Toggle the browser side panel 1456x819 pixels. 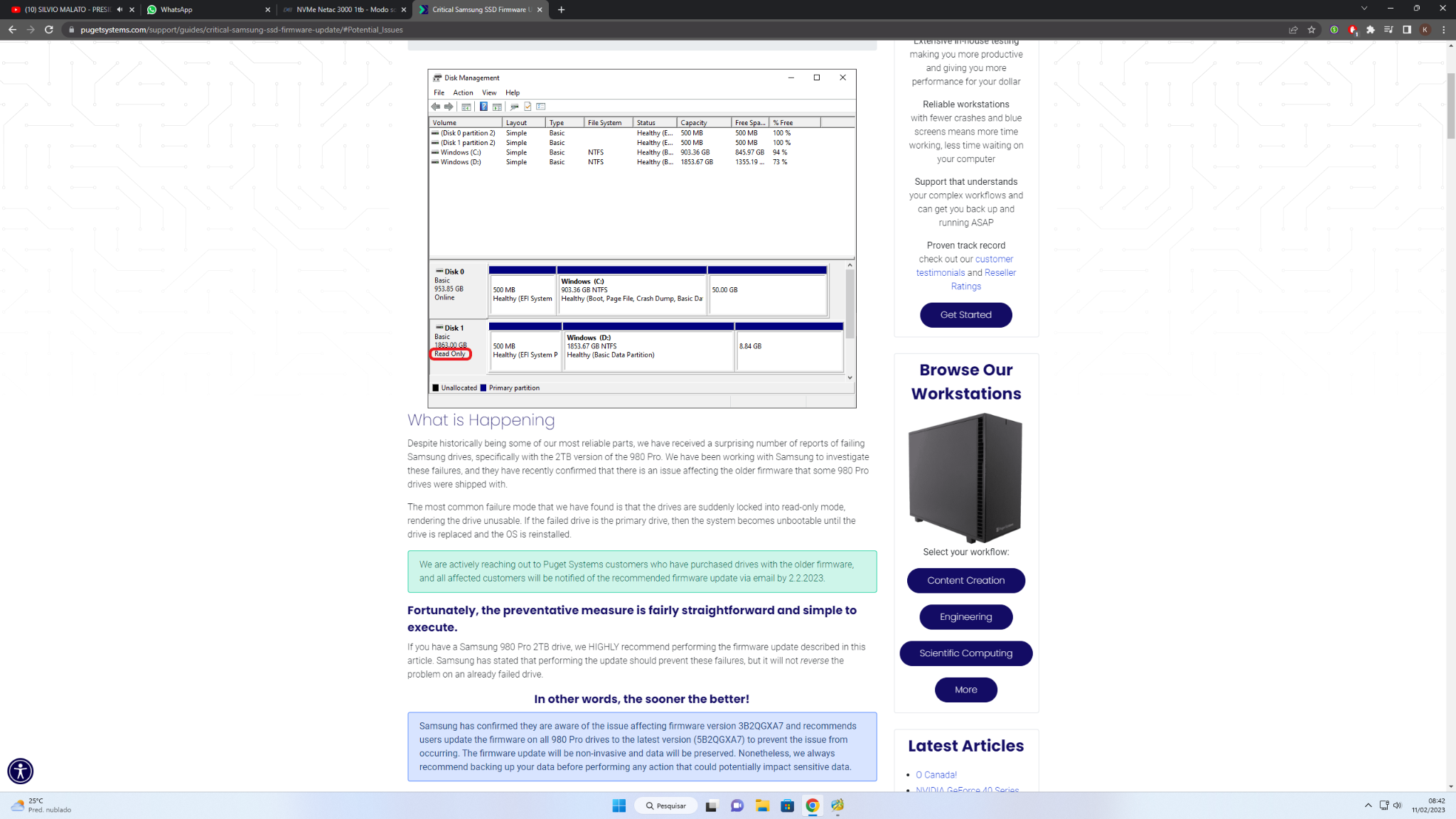[x=1406, y=30]
